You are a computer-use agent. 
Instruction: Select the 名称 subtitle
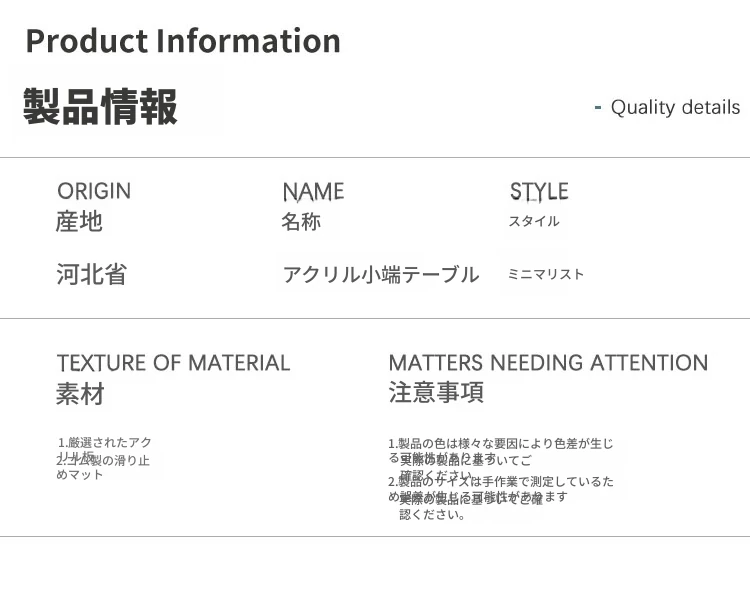(301, 221)
